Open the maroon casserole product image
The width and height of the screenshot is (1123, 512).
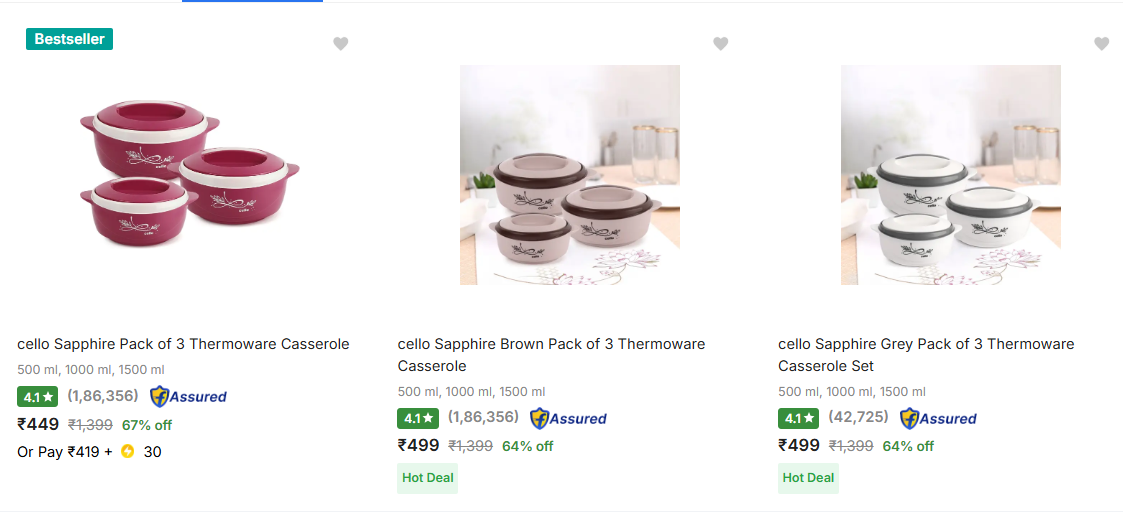[189, 175]
